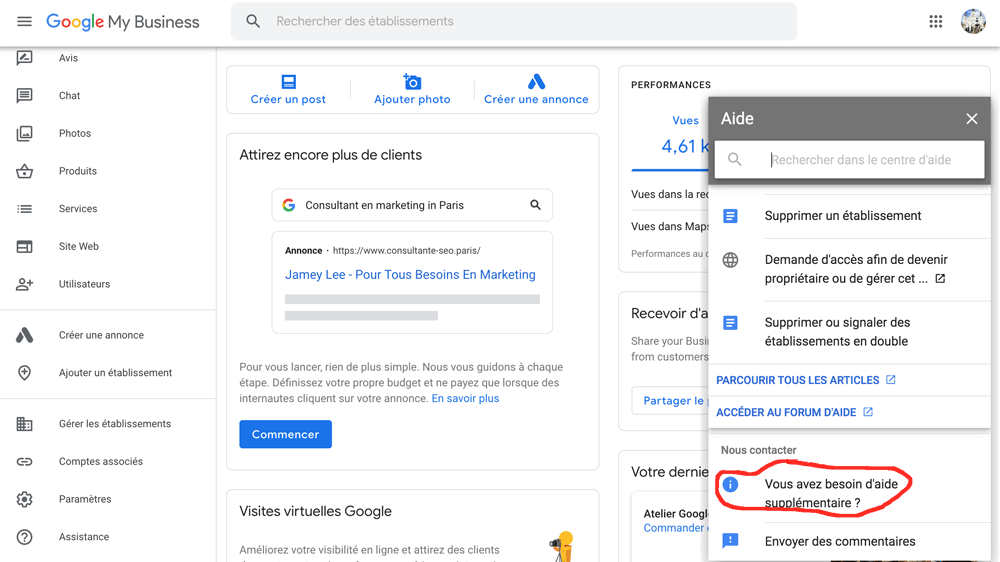This screenshot has height=562, width=1000.
Task: Click the external-link icon next to Parcourir tous les articles
Action: [890, 380]
